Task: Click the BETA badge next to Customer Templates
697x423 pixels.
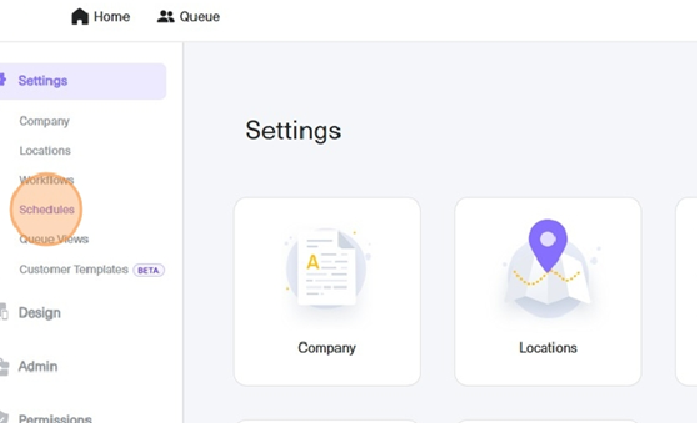Action: pos(149,270)
